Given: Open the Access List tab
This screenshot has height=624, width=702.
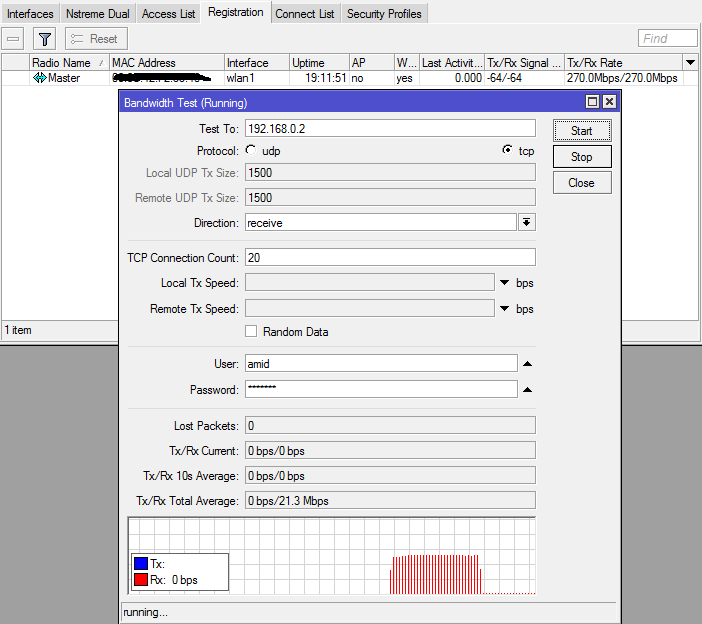Looking at the screenshot, I should [x=168, y=14].
